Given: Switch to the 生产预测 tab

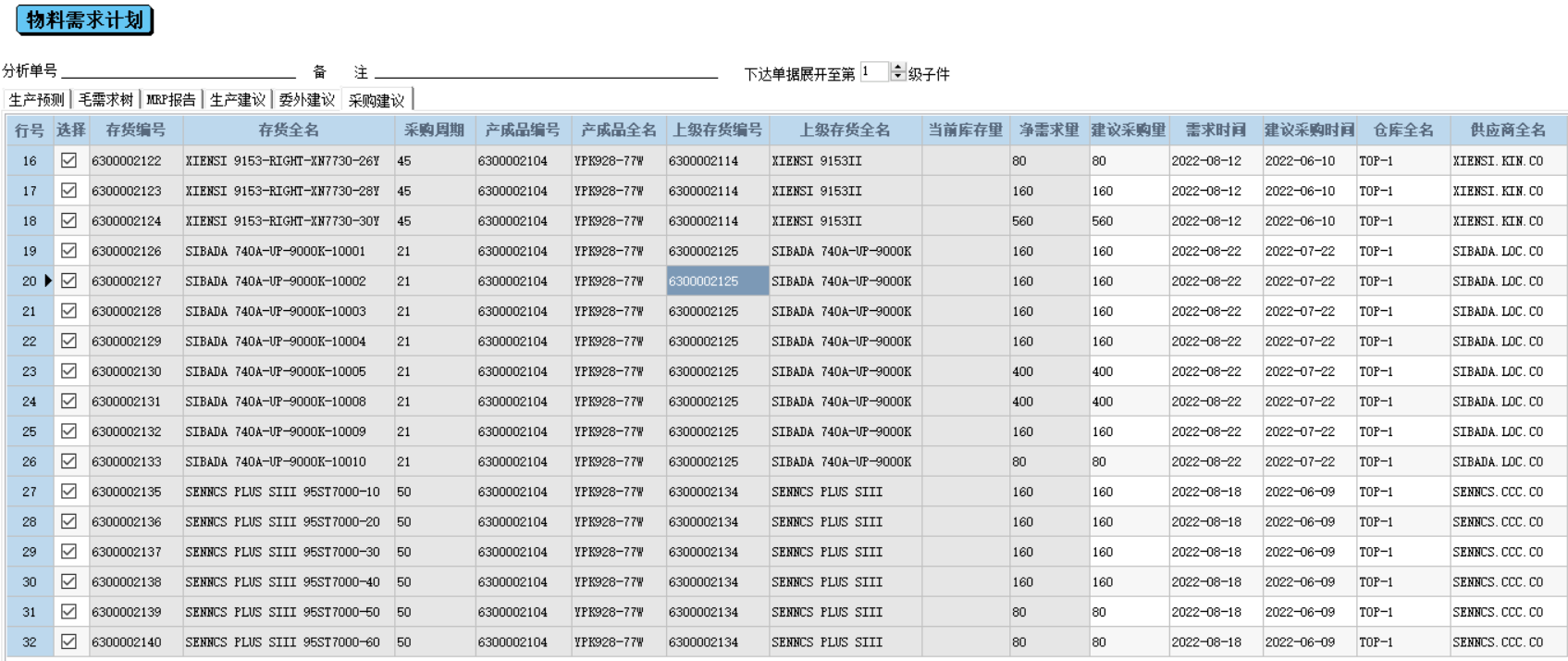Looking at the screenshot, I should 36,100.
